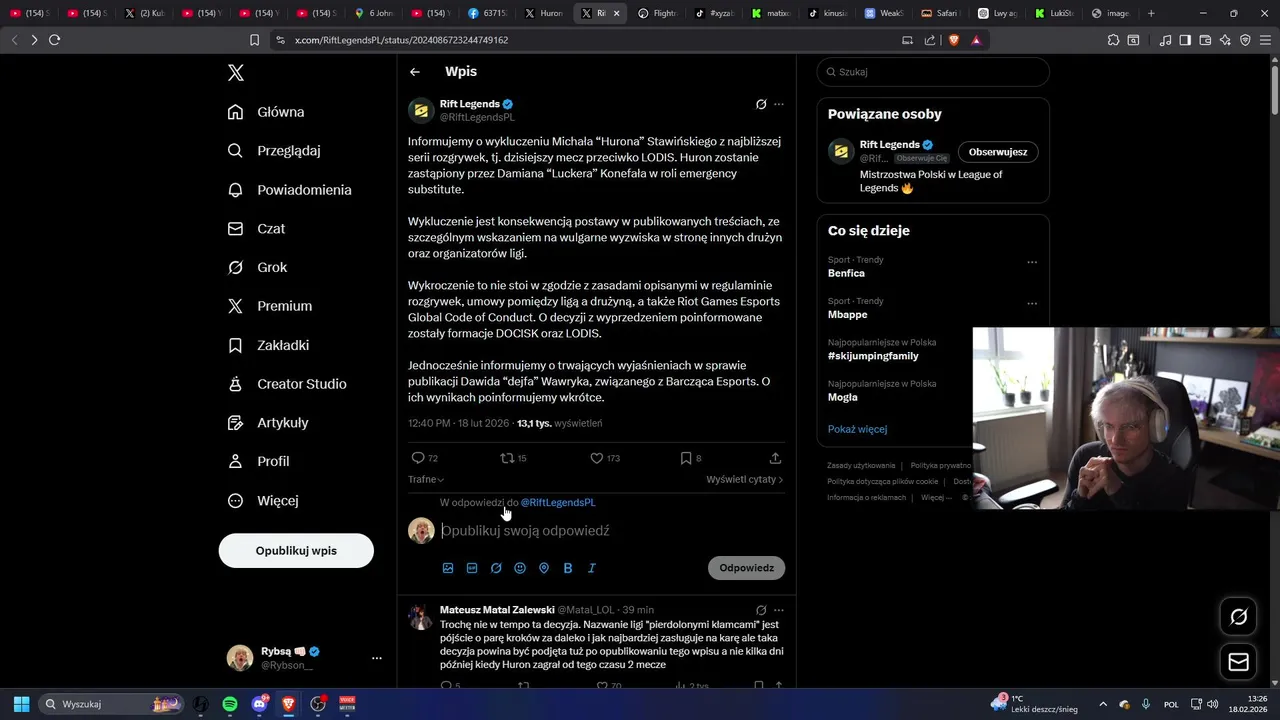Click Grok icon on Matal's reply

761,610
